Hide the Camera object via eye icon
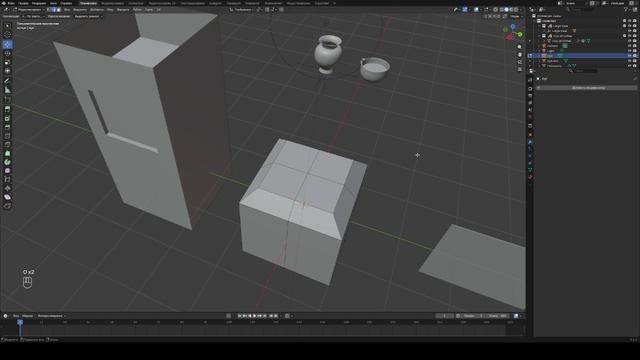Image resolution: width=640 pixels, height=360 pixels. pos(629,46)
